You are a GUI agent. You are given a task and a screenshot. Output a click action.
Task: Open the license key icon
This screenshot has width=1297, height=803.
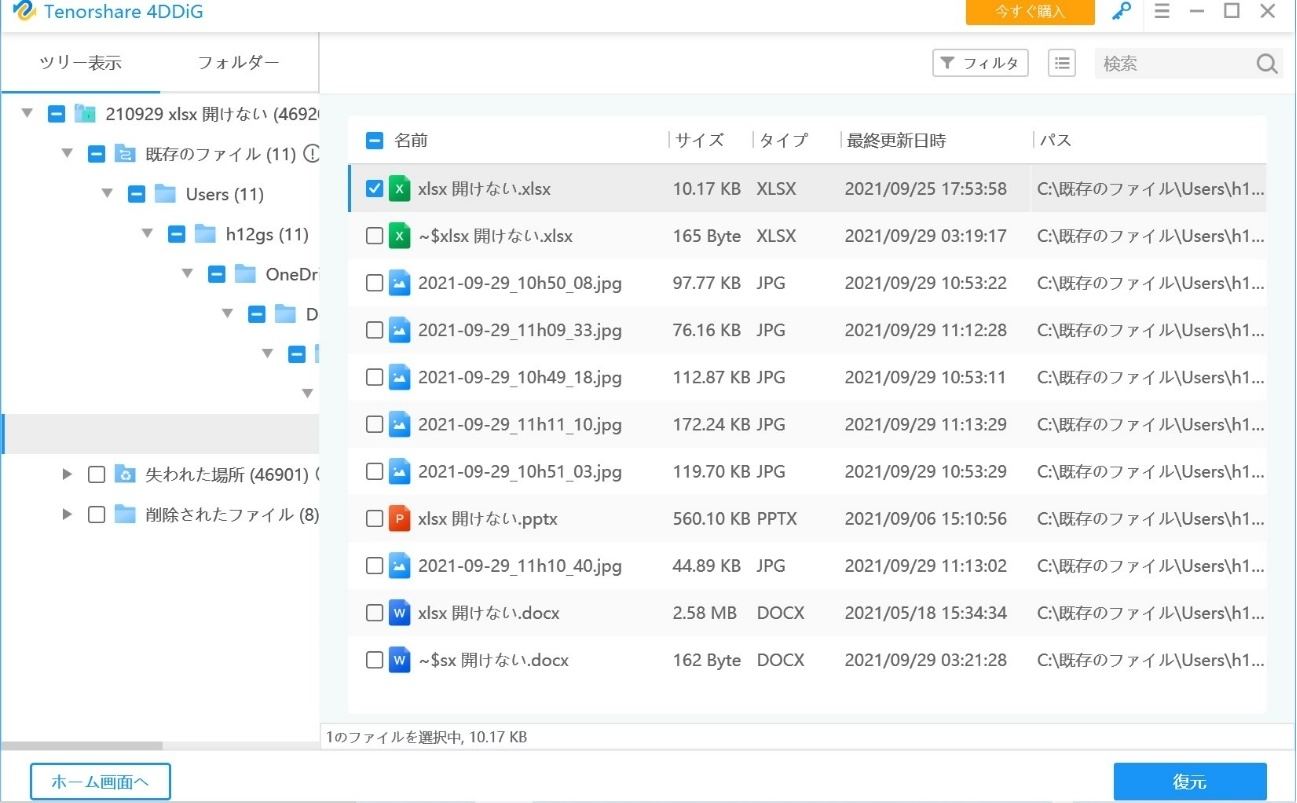coord(1123,12)
